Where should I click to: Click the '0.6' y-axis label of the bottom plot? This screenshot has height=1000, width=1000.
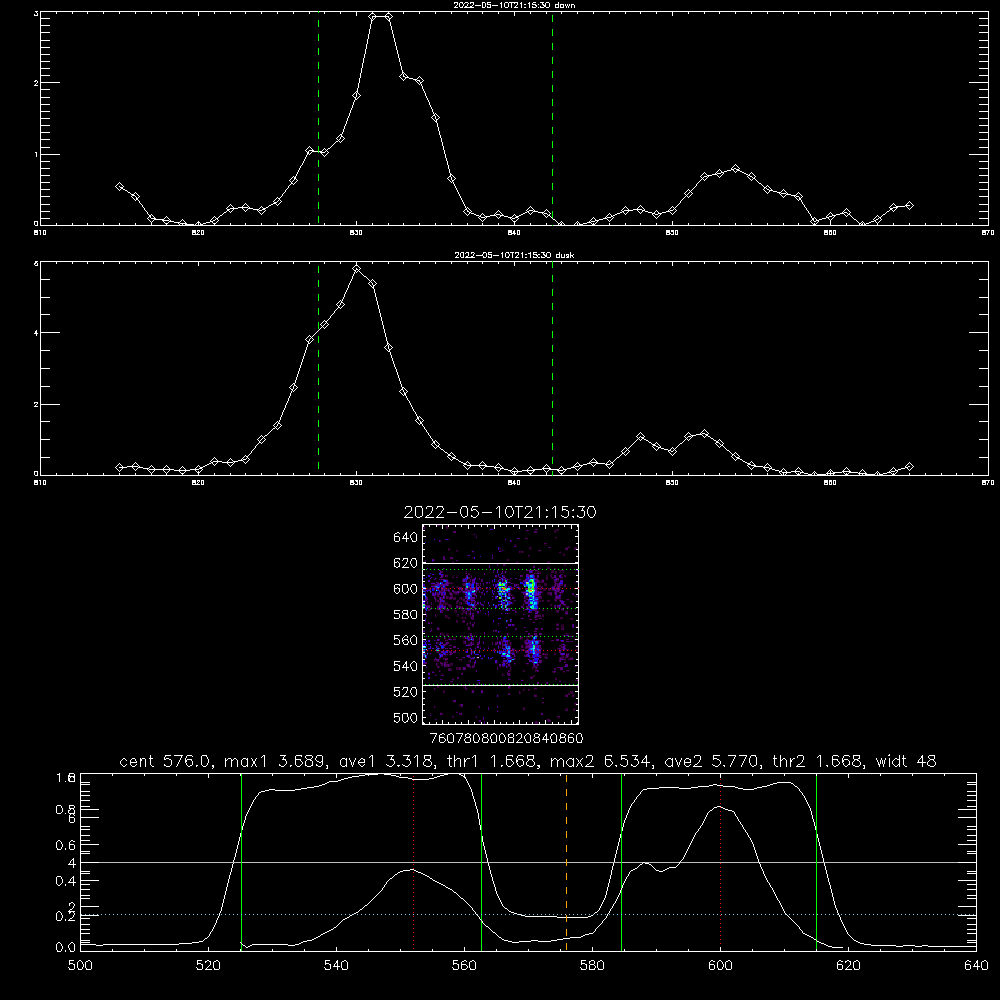point(65,845)
